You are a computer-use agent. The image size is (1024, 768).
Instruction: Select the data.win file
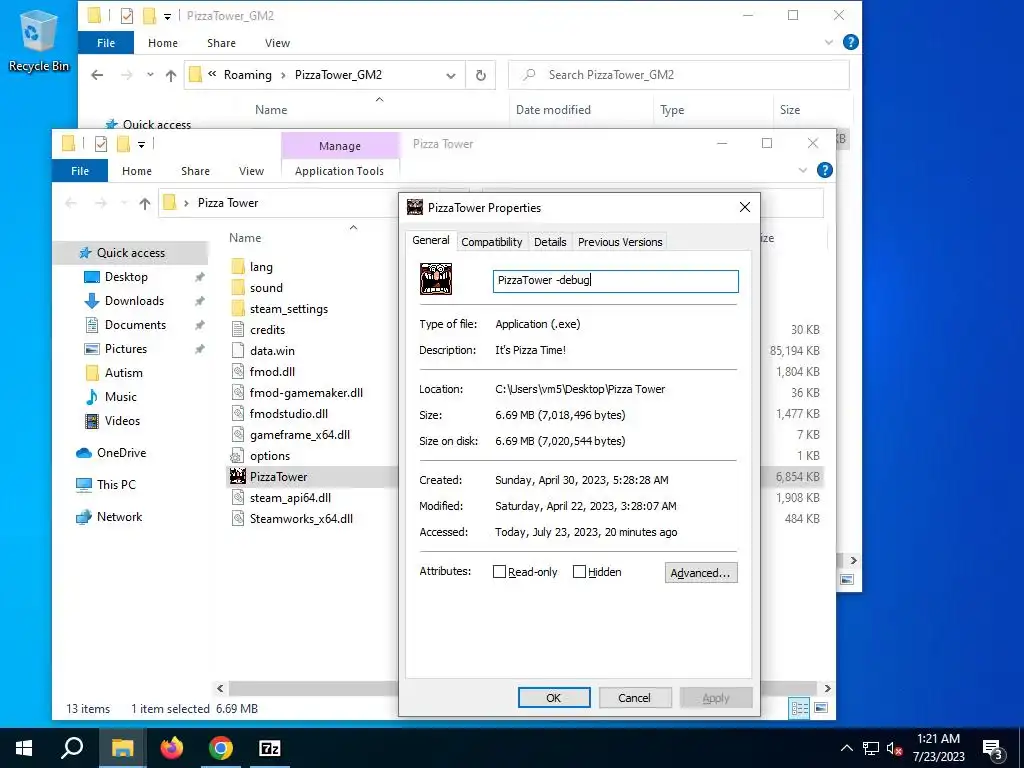[x=272, y=351]
